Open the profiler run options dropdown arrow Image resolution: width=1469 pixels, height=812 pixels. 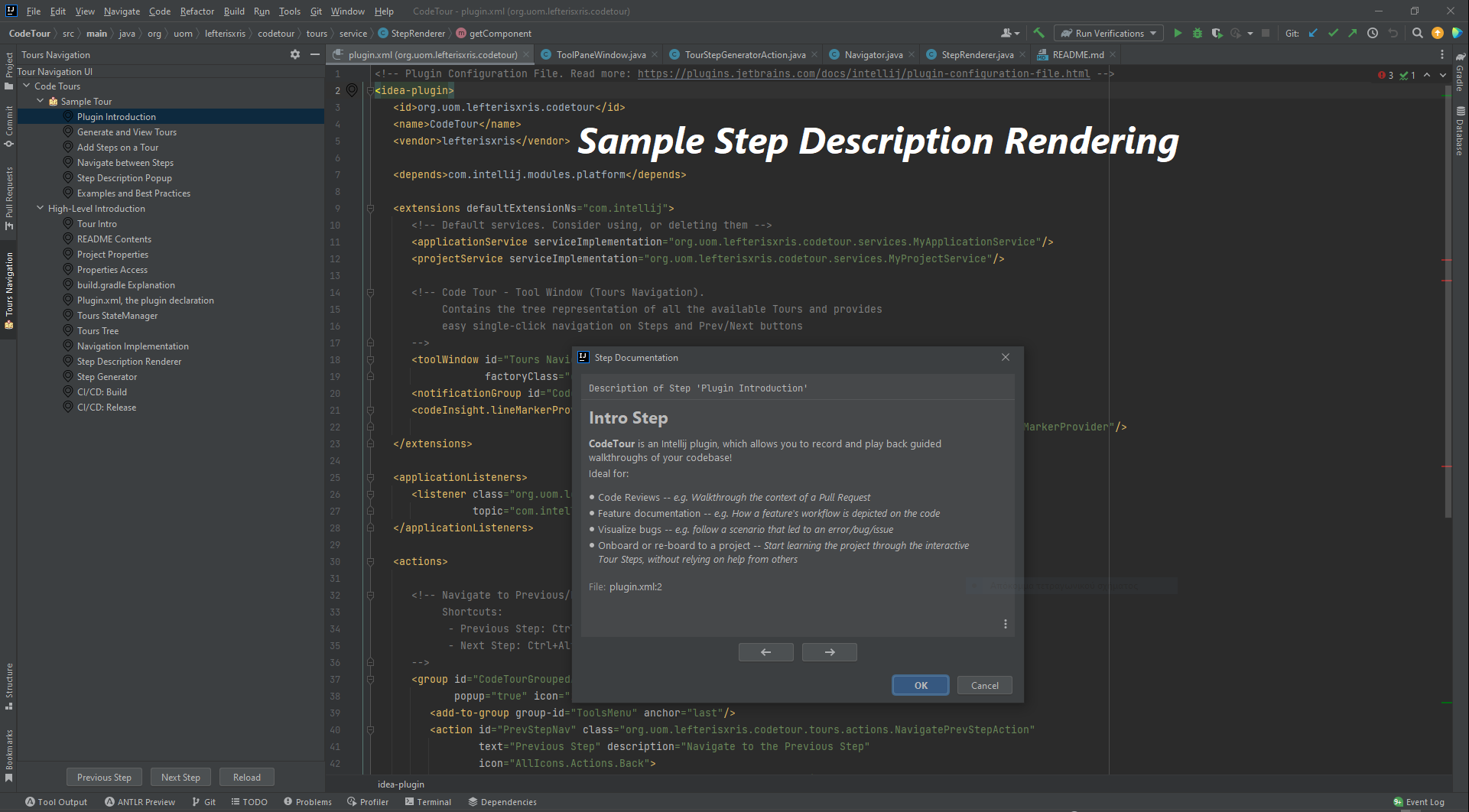coord(1250,33)
